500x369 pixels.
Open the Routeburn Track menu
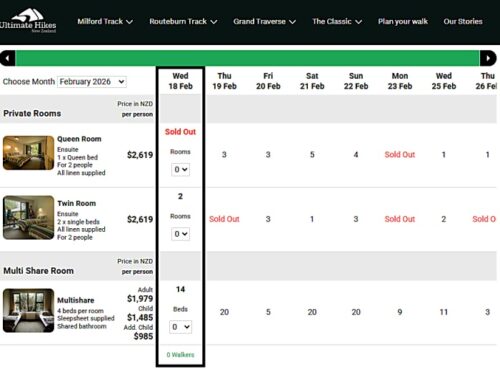[x=183, y=21]
